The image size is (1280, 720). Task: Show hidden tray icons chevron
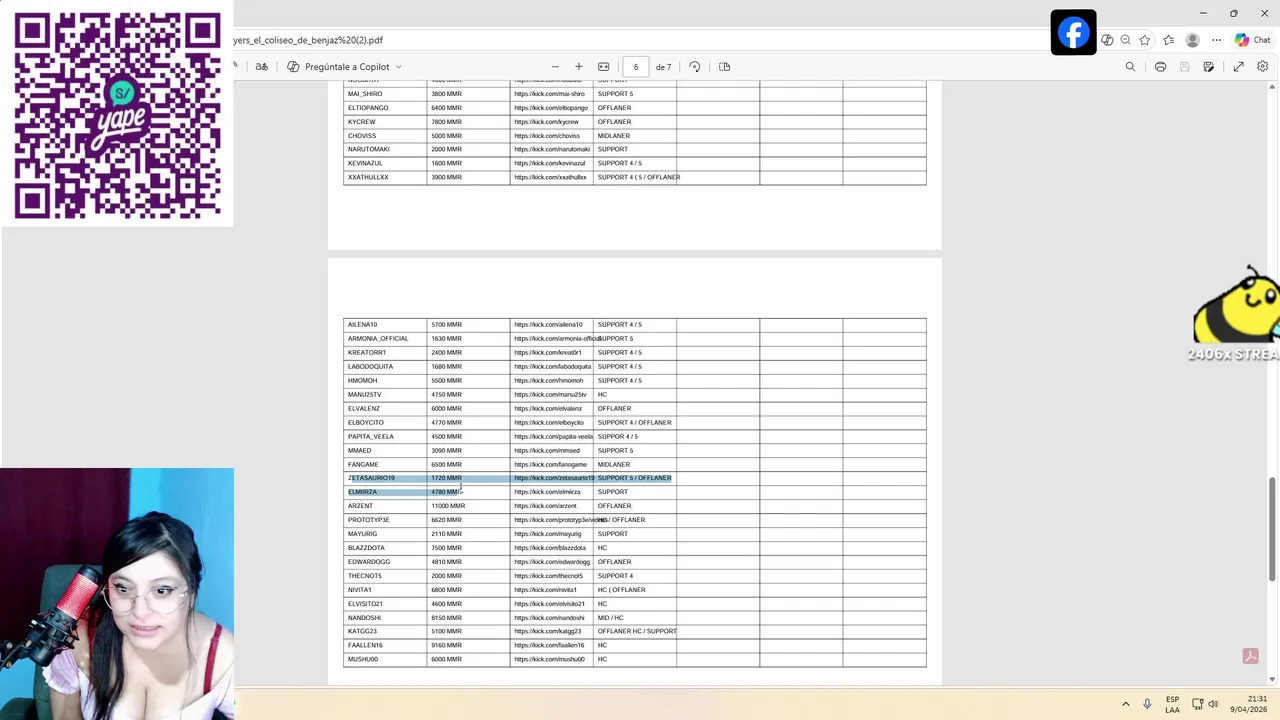1125,704
